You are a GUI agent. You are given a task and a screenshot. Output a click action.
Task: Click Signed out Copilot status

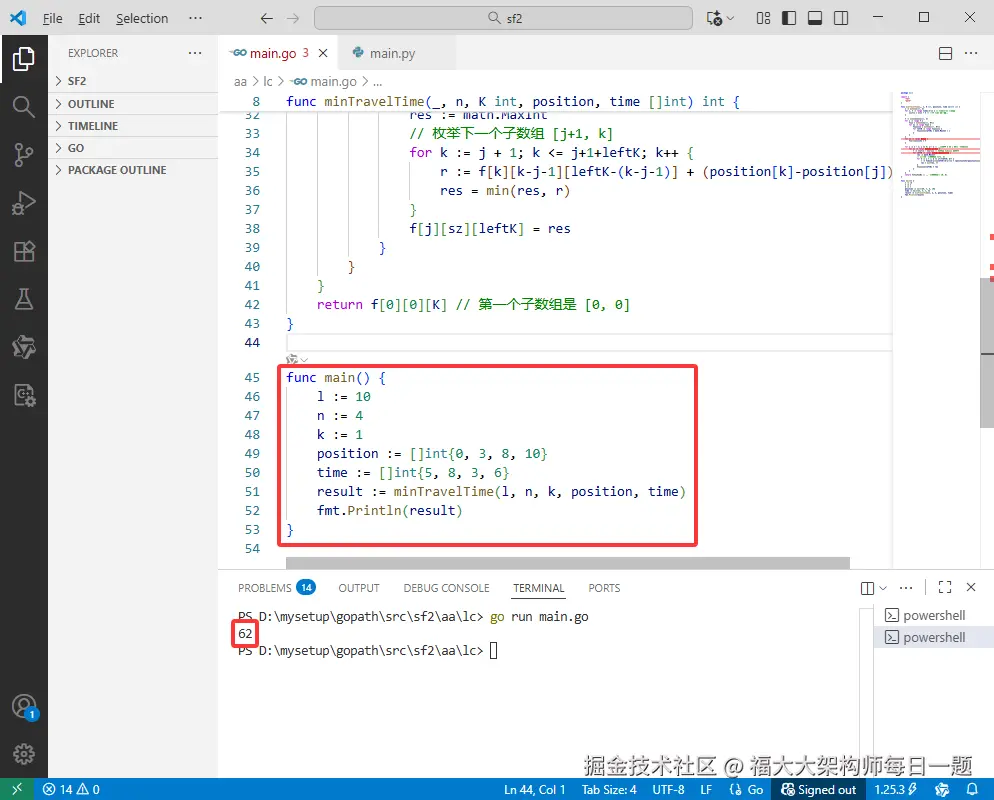coord(818,789)
